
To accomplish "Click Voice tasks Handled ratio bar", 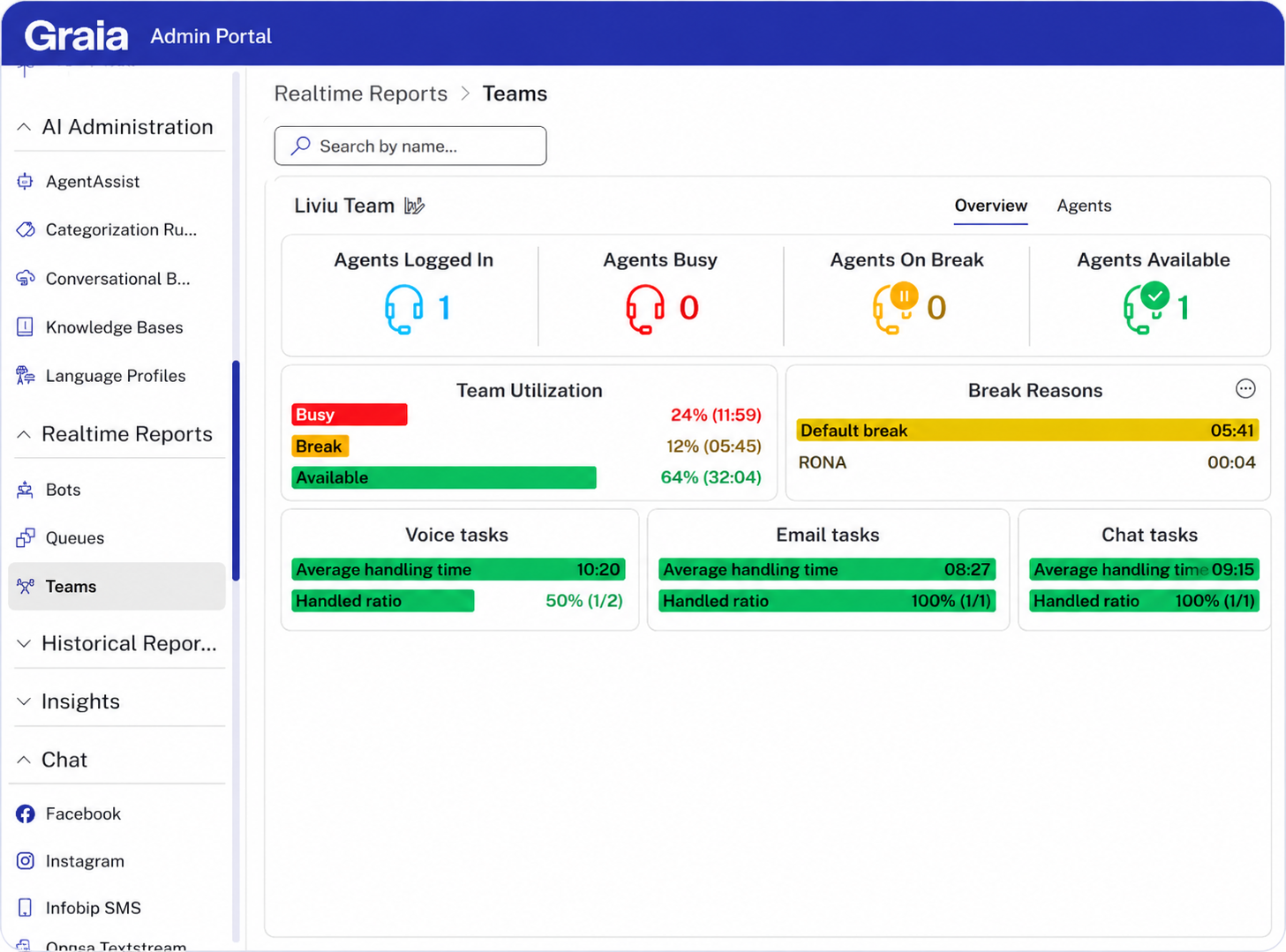I will [383, 601].
